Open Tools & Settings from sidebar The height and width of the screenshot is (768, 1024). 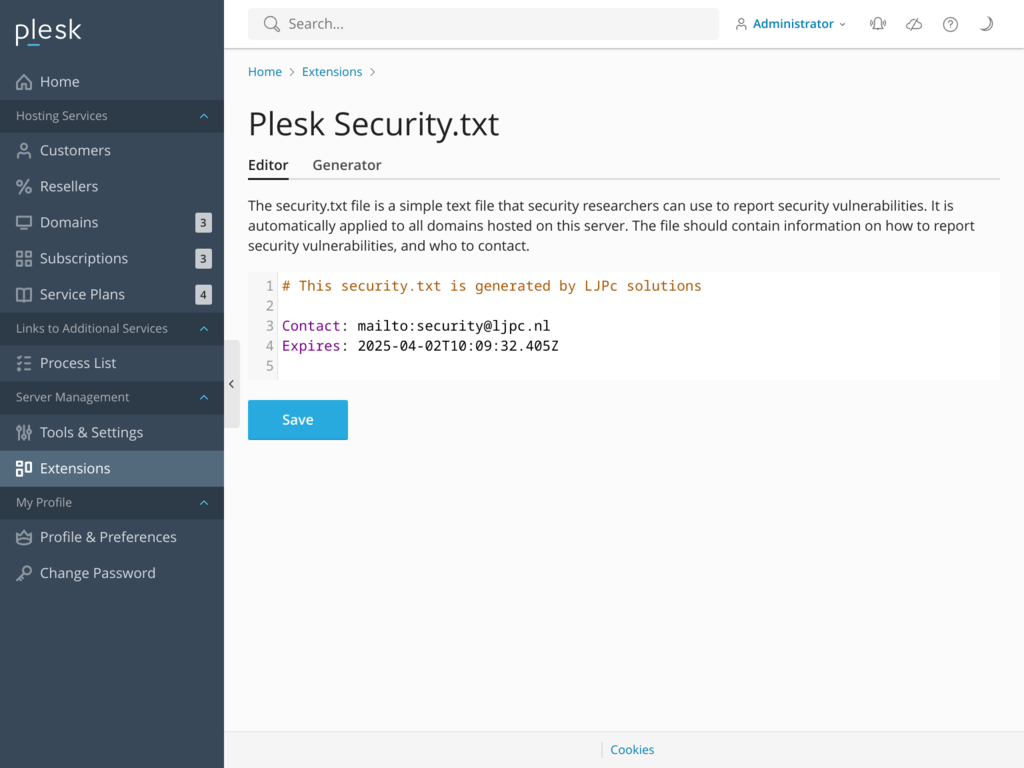[91, 432]
